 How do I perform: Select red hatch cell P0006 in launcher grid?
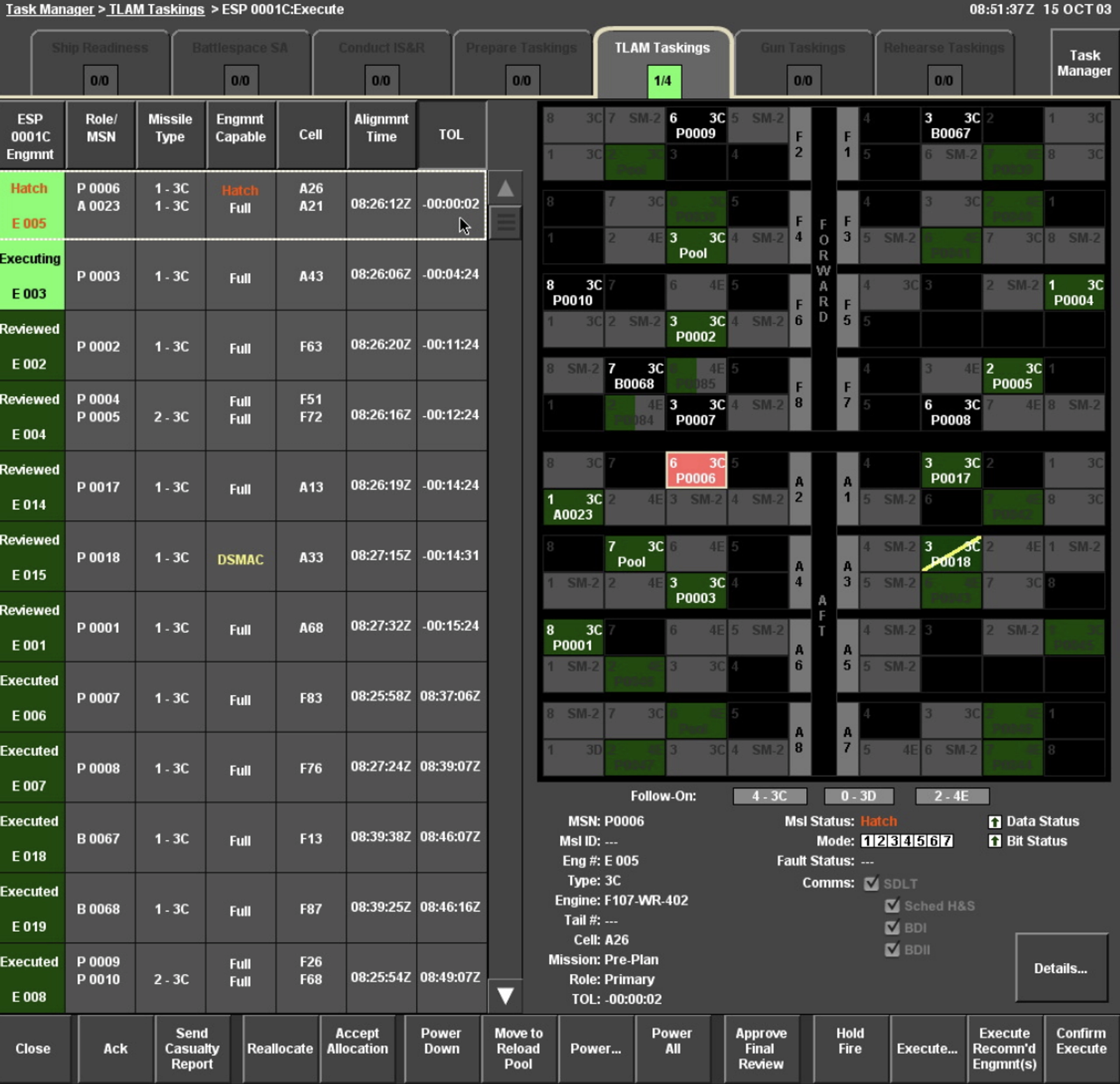(x=696, y=470)
